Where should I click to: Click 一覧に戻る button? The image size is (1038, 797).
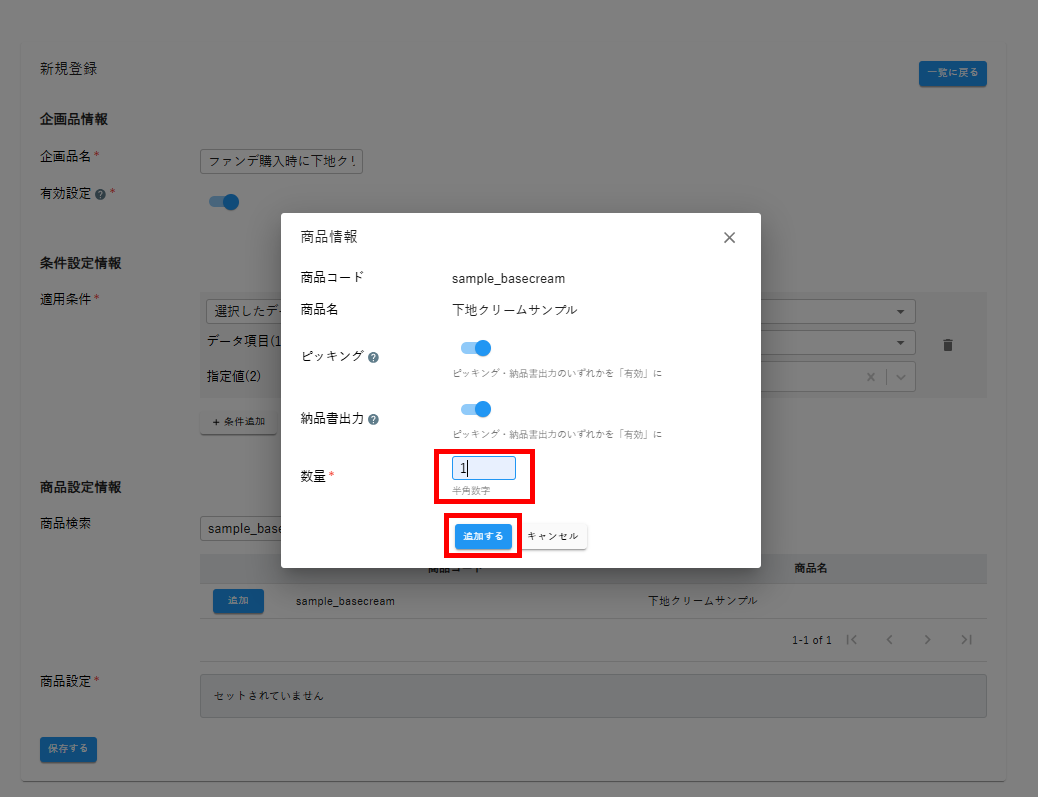click(x=952, y=73)
